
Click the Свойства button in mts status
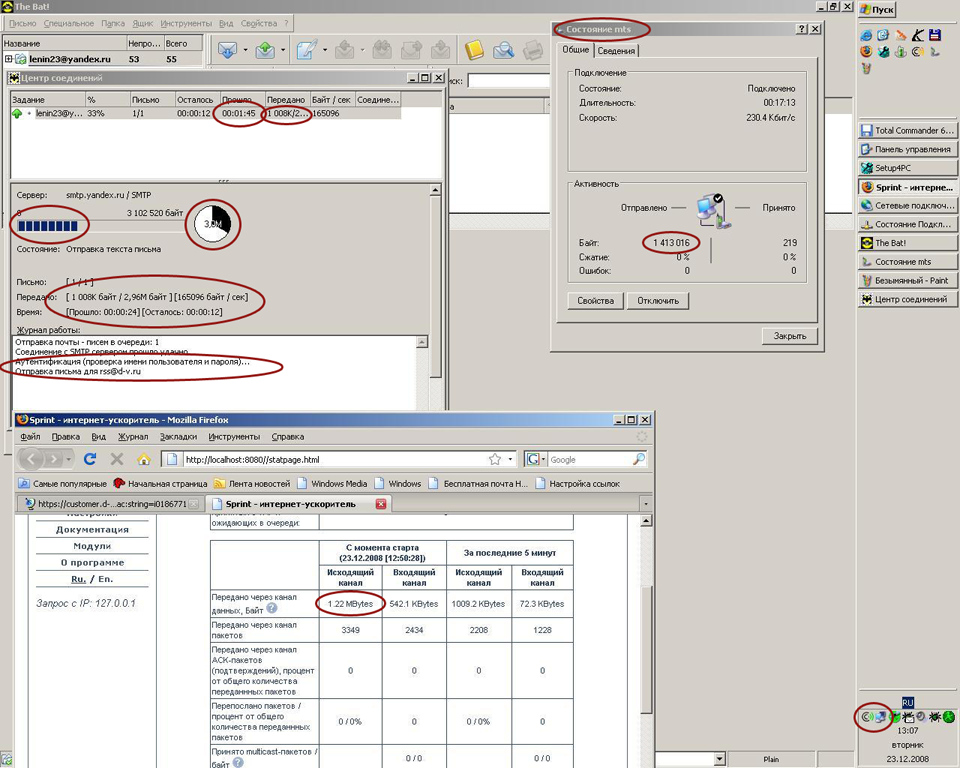point(595,301)
